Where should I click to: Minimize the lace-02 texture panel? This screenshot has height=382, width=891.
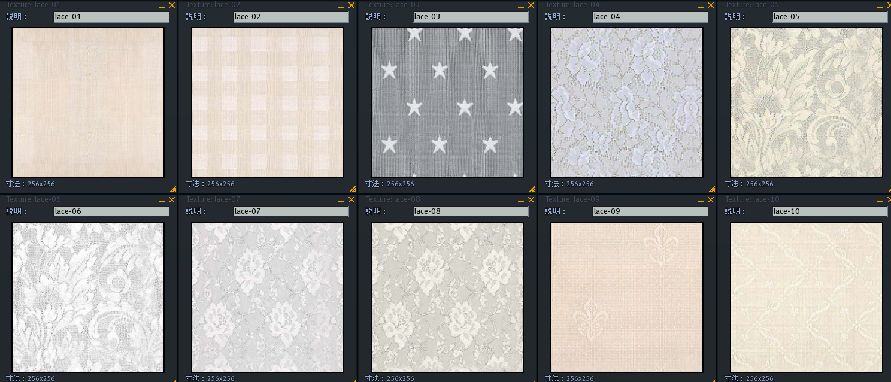click(x=342, y=6)
